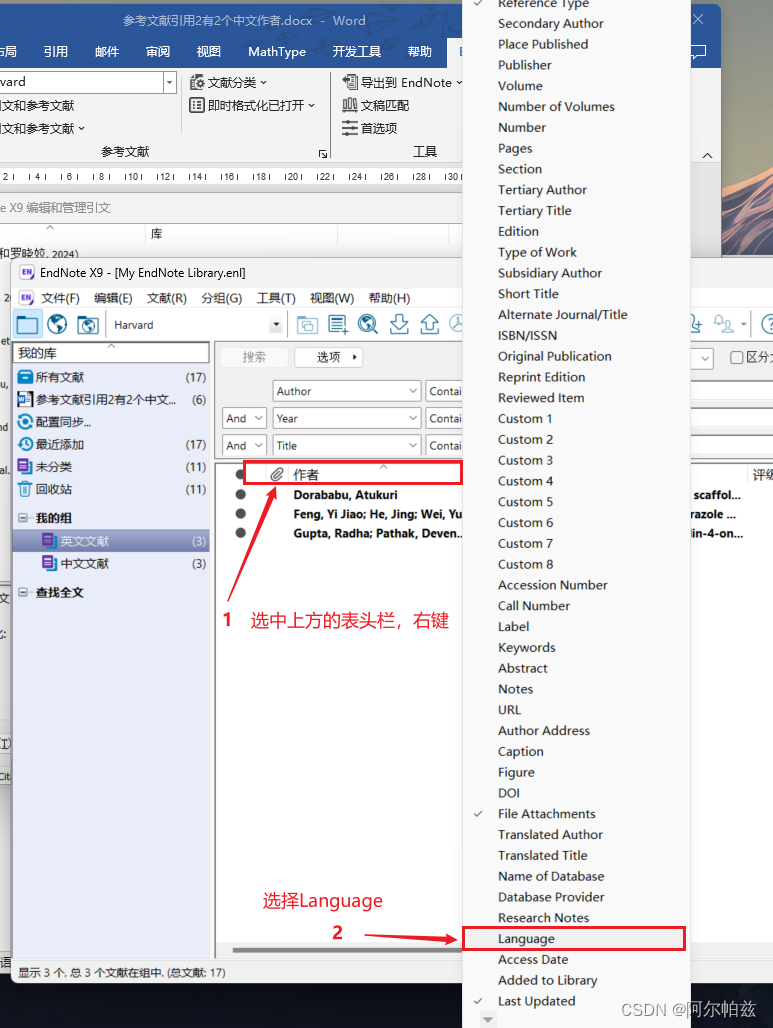The height and width of the screenshot is (1028, 773).
Task: Click the New Reference toolbar icon
Action: pos(338,325)
